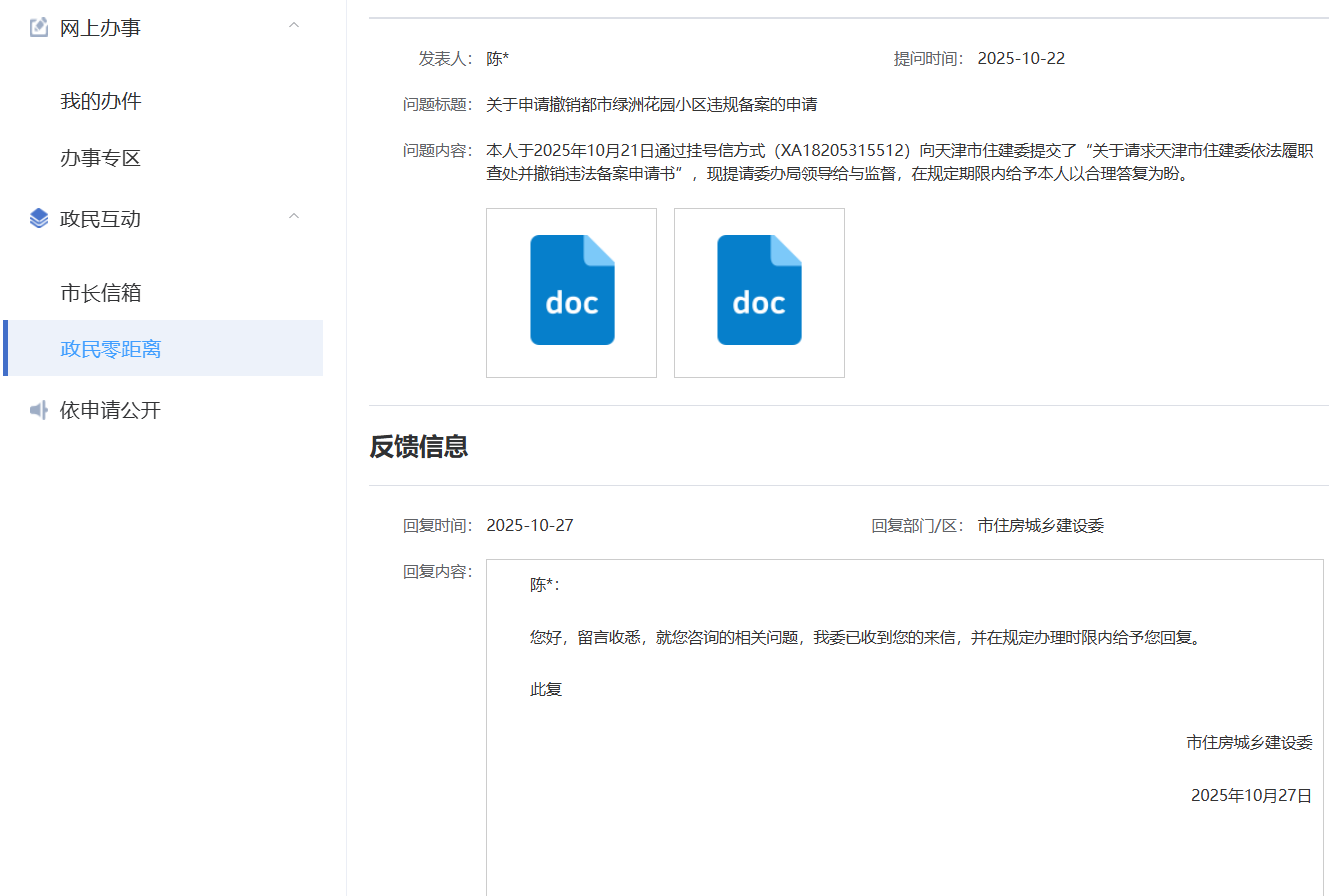Collapse the 网上办事 section chevron

click(294, 25)
